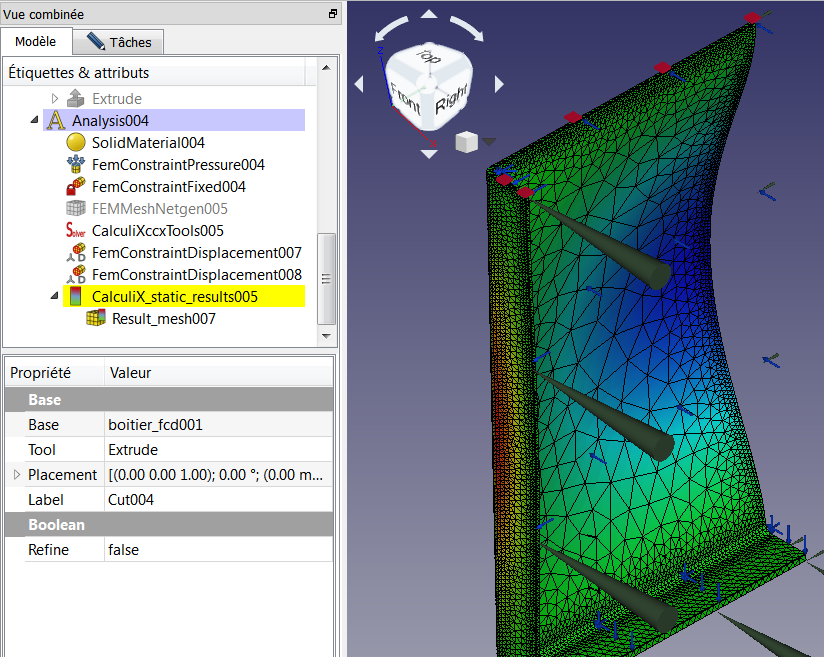This screenshot has width=824, height=657.
Task: Click the SolidMaterial004 yellow sphere icon
Action: (x=76, y=143)
